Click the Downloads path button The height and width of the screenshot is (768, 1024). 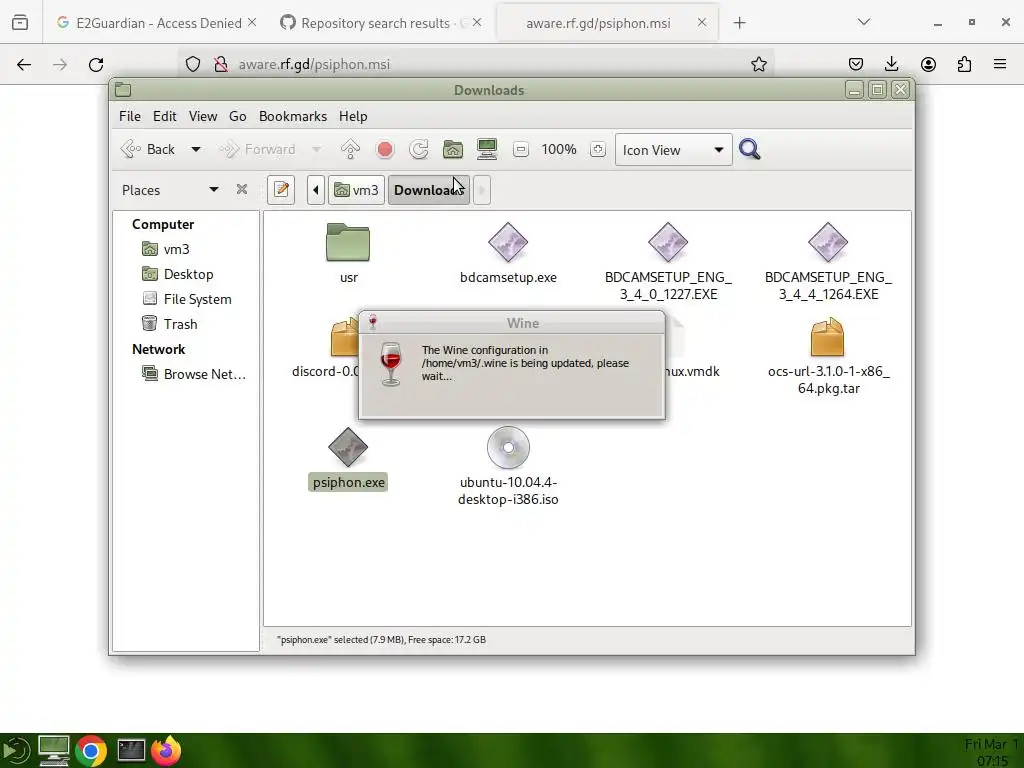(x=428, y=190)
